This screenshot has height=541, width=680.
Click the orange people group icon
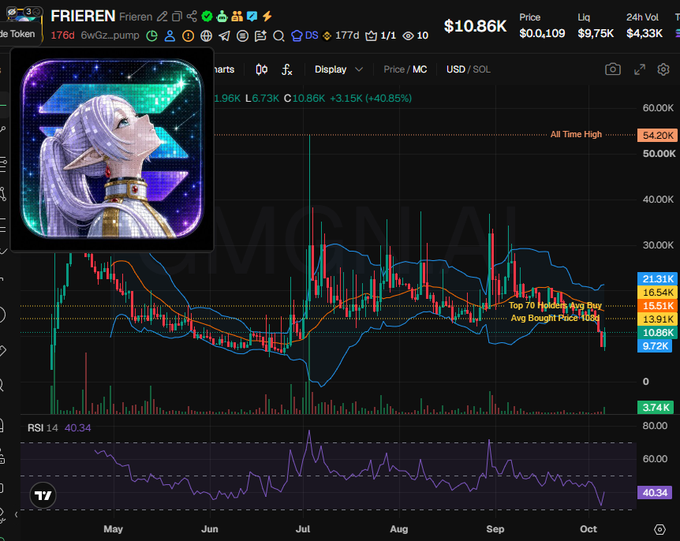(237, 16)
